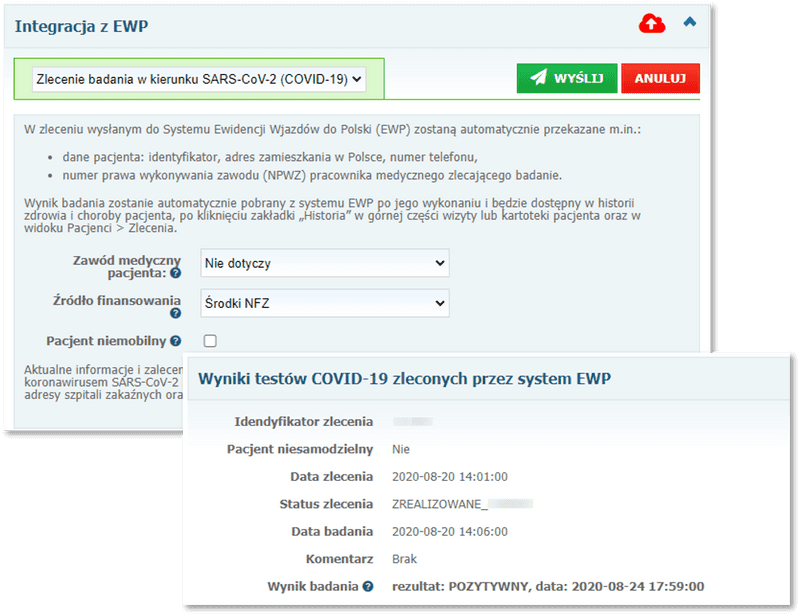Viewport: 800px width, 615px height.
Task: Click the Wyniki testów COVID-19 heading
Action: (404, 379)
